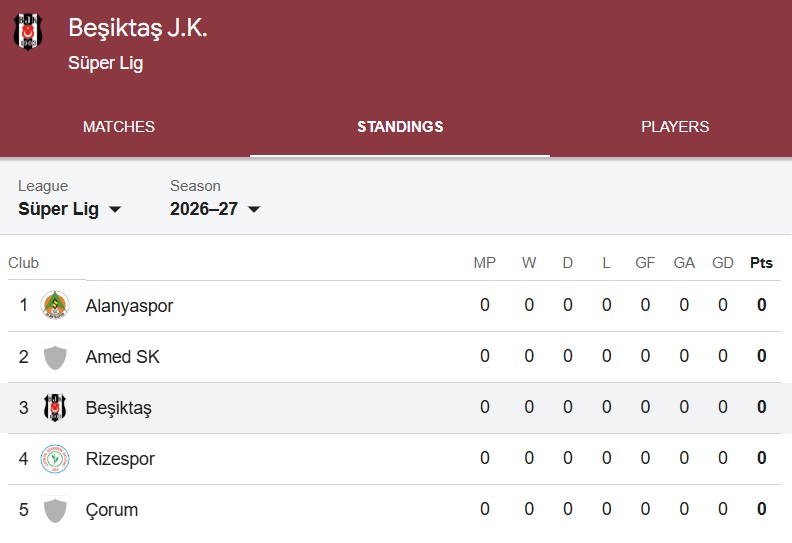
Task: Click the Beşiktaş team name in table
Action: click(119, 408)
